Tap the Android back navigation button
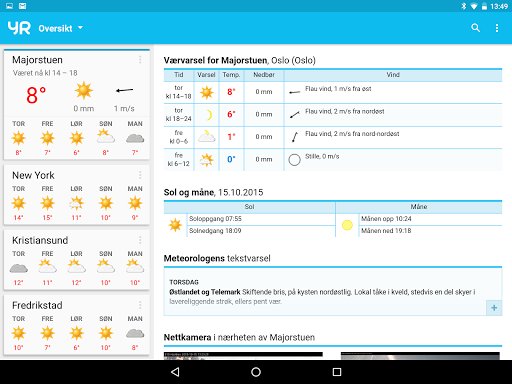 (175, 372)
